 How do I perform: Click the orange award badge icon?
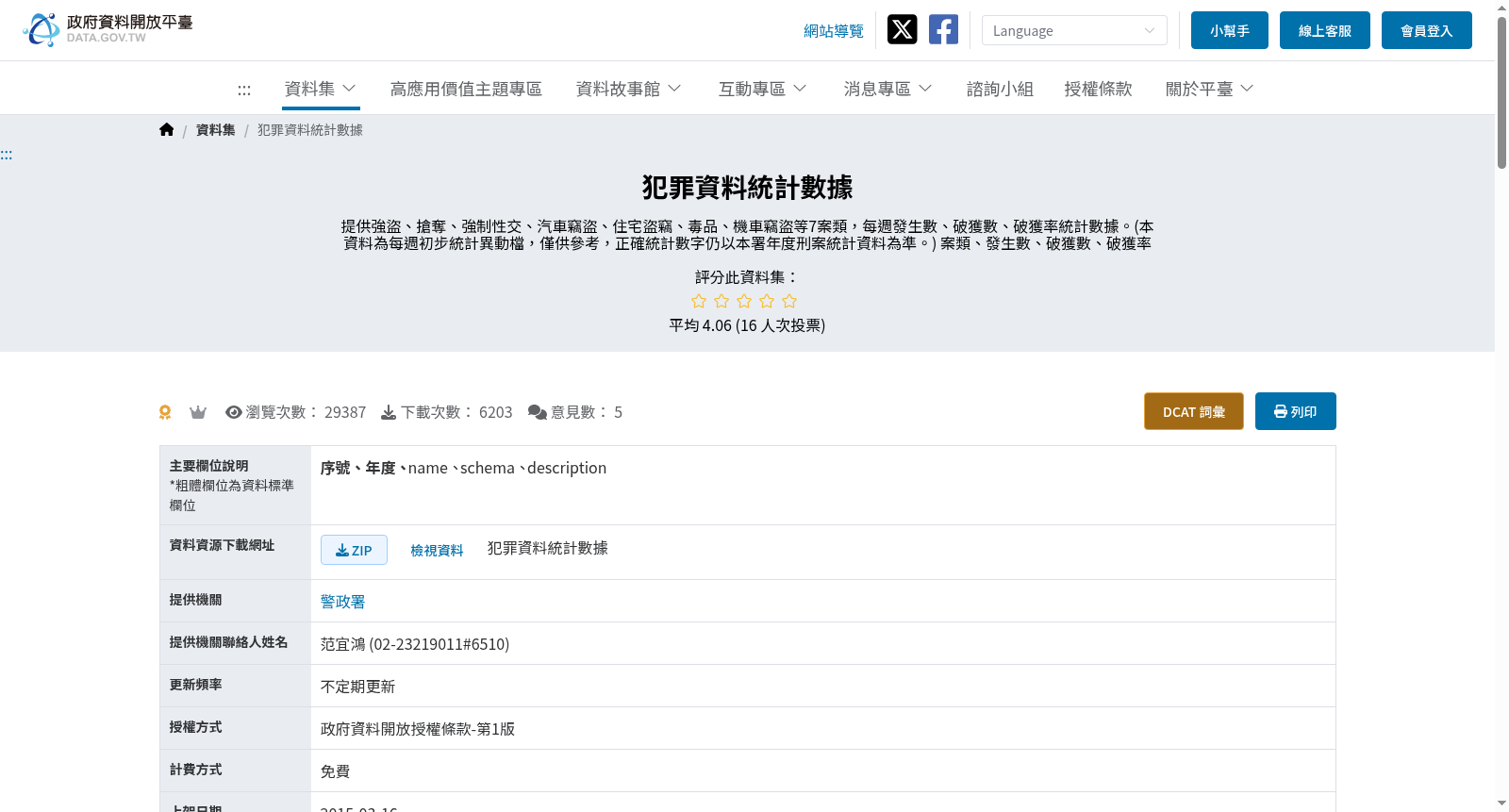tap(165, 412)
